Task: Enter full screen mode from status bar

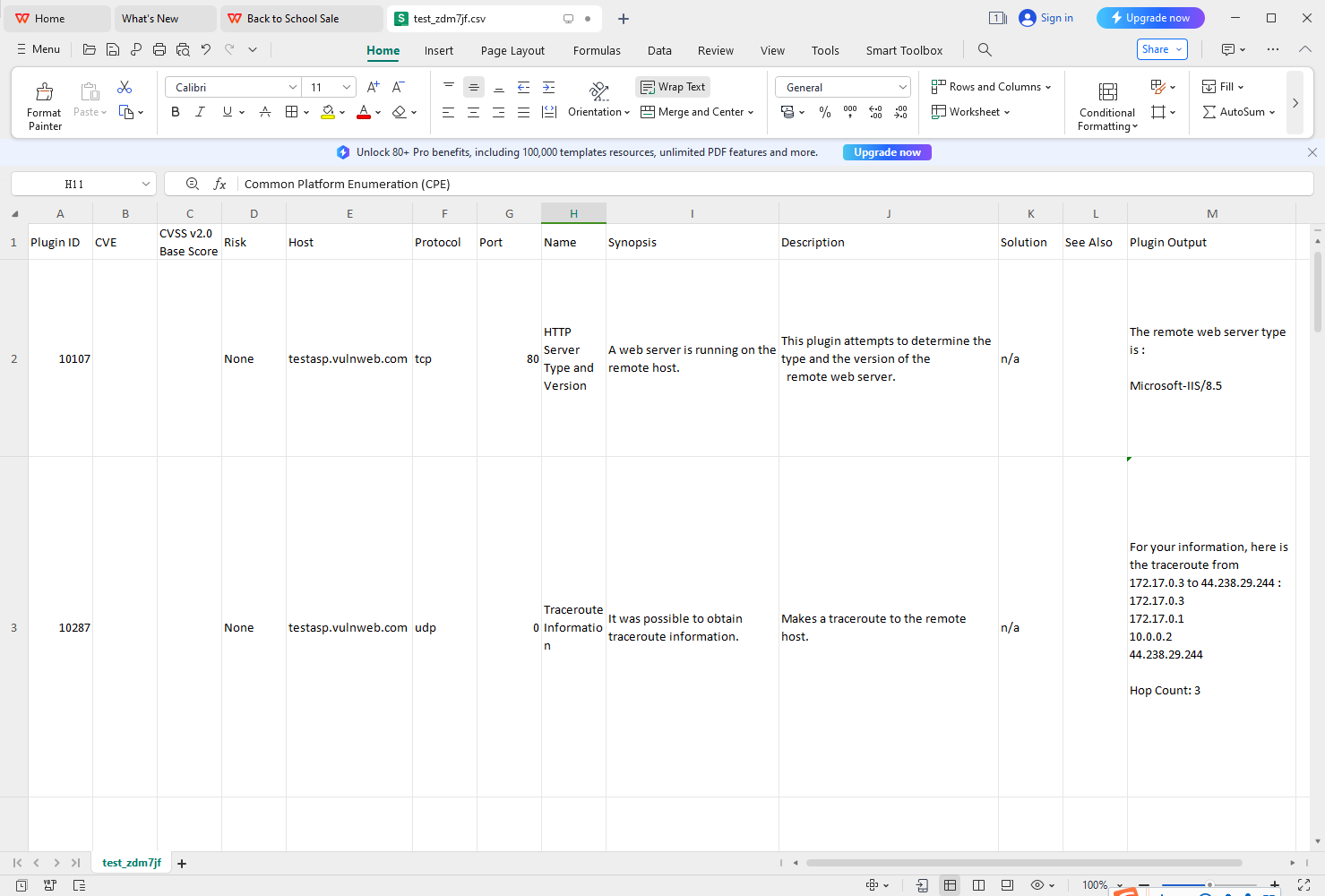Action: (x=1303, y=885)
